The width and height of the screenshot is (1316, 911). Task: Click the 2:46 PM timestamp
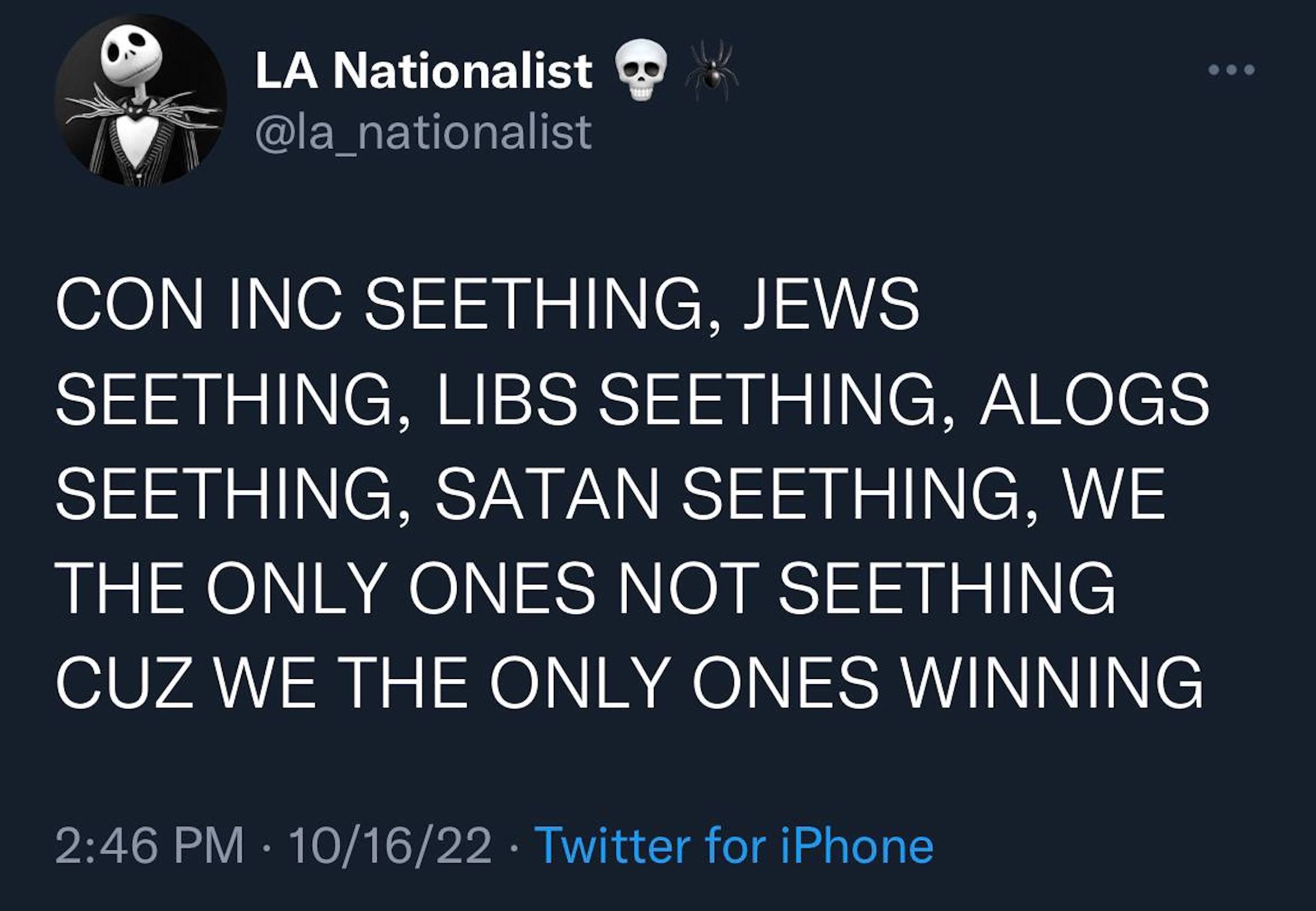tap(150, 845)
